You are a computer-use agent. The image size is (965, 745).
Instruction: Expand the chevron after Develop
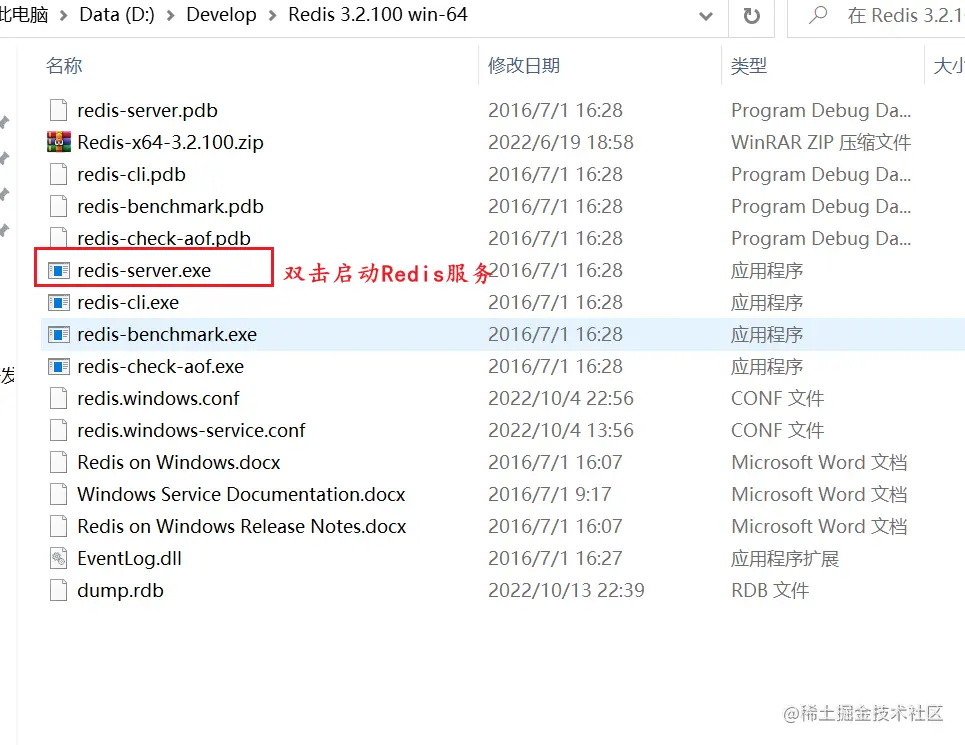pos(273,15)
